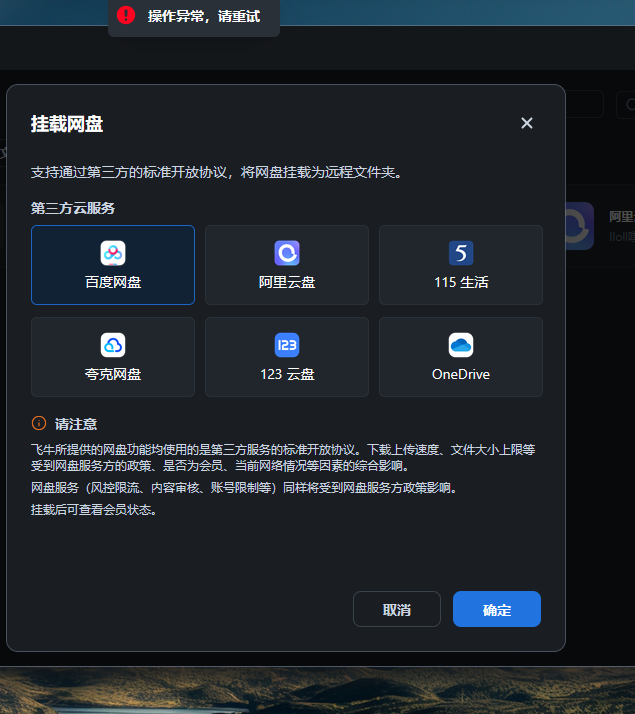Image resolution: width=635 pixels, height=714 pixels.
Task: Click the red error icon in toast
Action: coord(126,15)
